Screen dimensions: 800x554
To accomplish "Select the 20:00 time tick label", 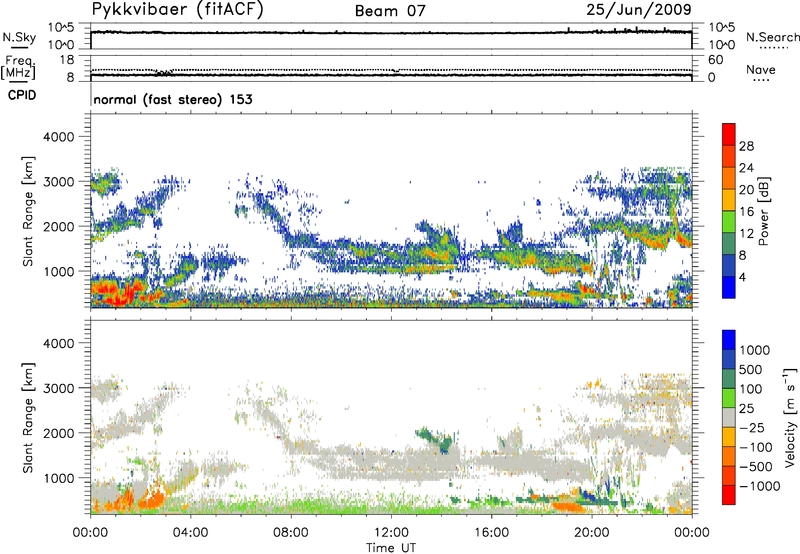I will click(592, 533).
